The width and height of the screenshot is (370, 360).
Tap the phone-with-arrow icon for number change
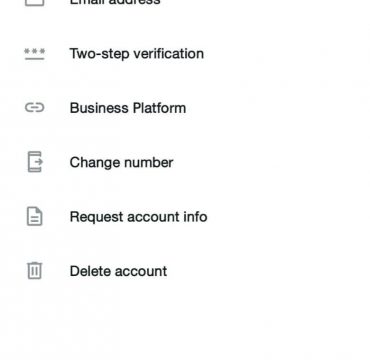pos(35,162)
